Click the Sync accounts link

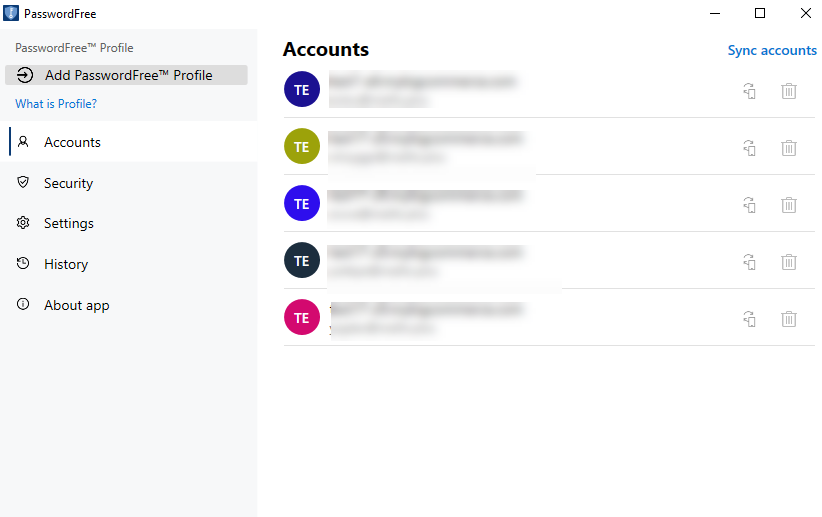click(772, 51)
